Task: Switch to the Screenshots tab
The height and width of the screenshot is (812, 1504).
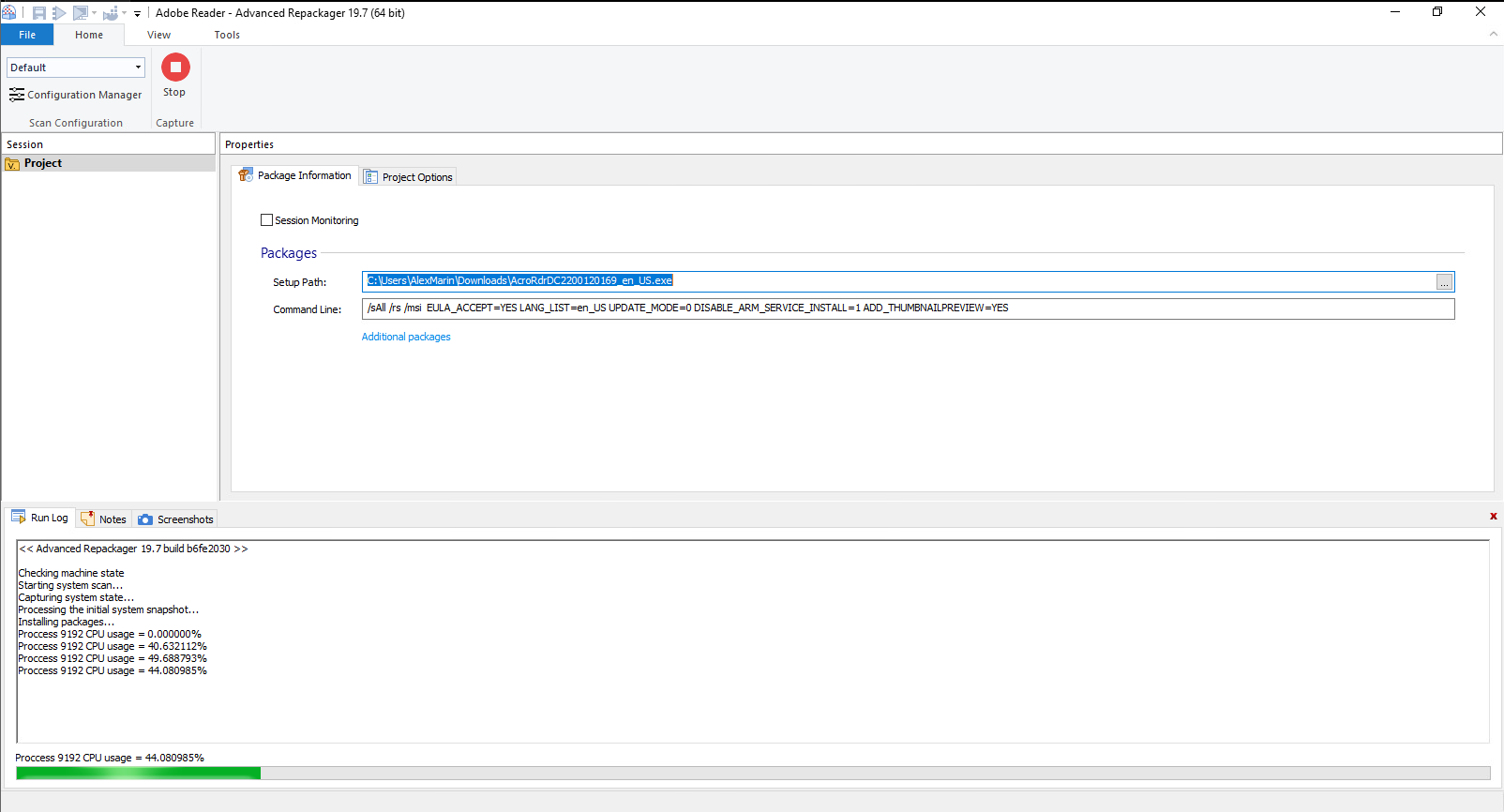Action: click(175, 519)
